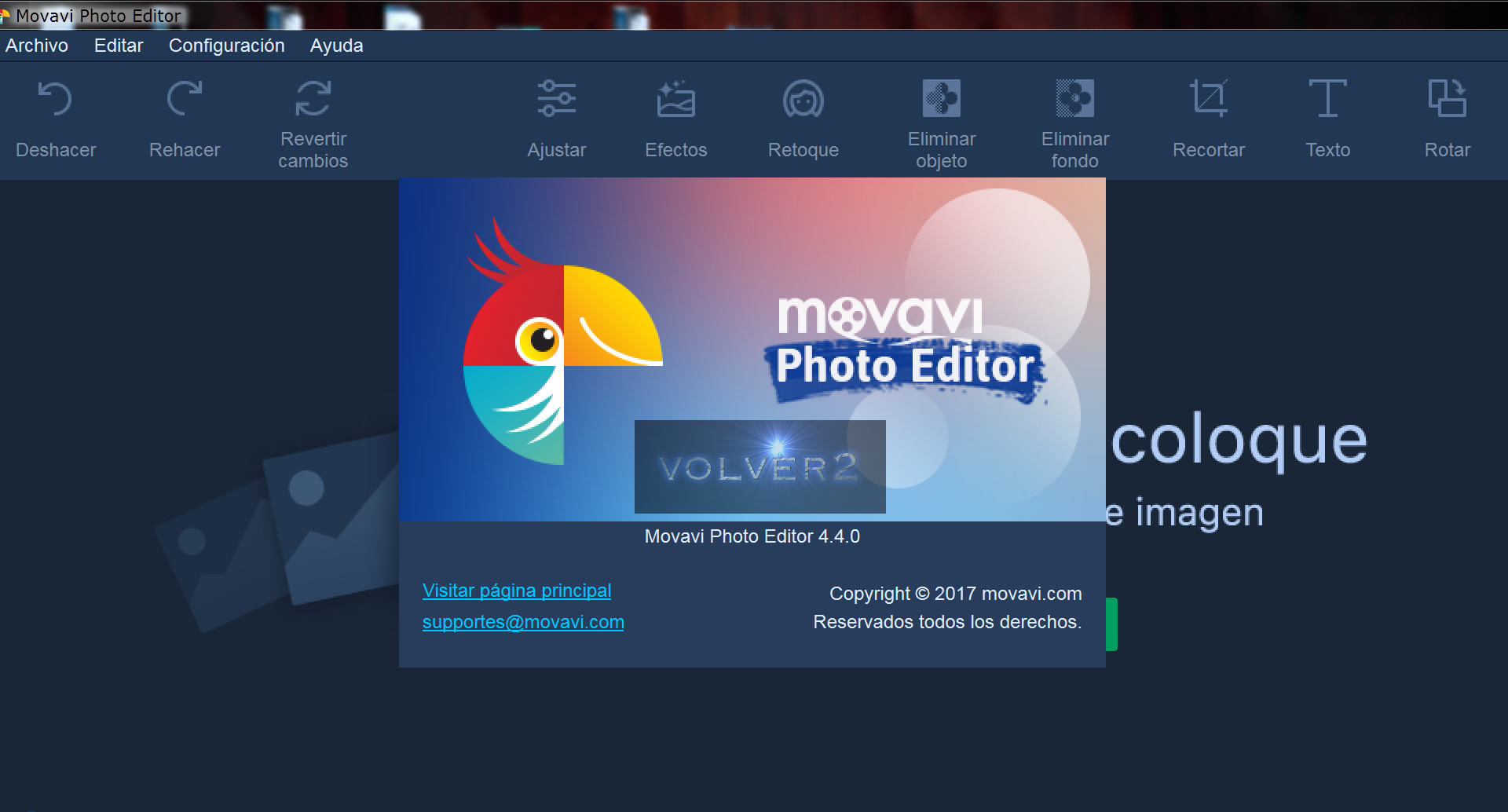
Task: Click the green button behind the about dialog
Action: tap(1111, 624)
